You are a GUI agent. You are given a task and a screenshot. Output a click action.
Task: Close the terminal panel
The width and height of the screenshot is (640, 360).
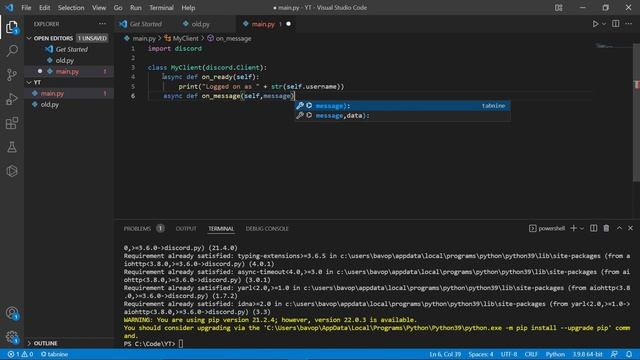click(x=631, y=228)
